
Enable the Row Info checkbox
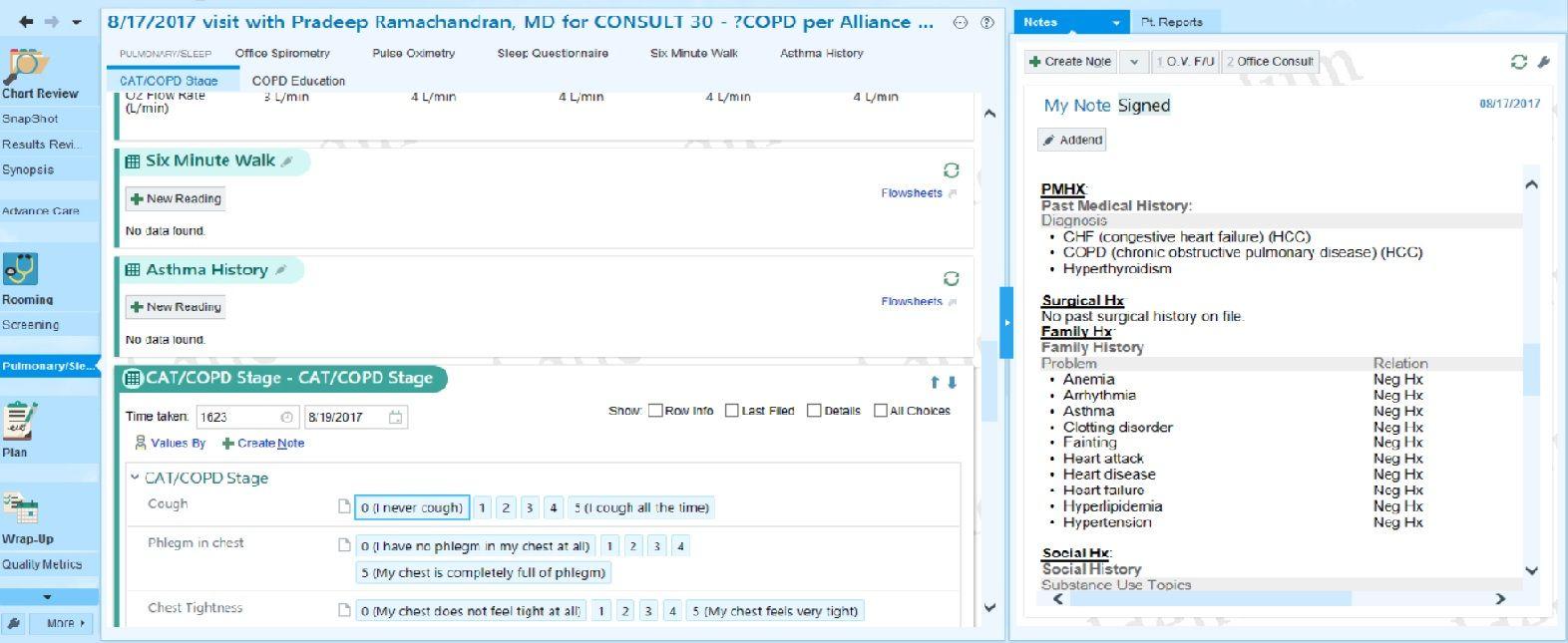pos(655,411)
